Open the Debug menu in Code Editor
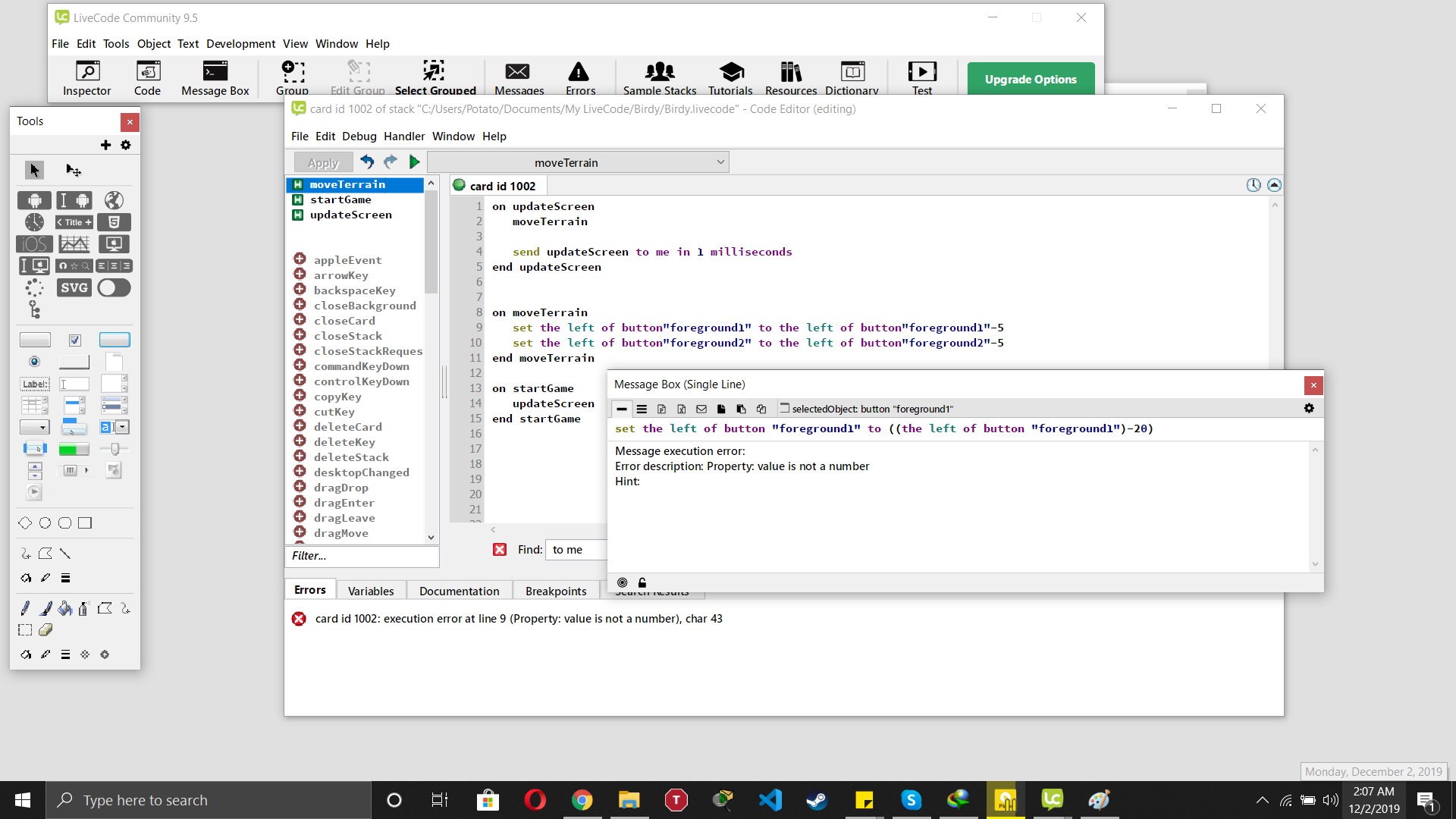 [x=359, y=136]
